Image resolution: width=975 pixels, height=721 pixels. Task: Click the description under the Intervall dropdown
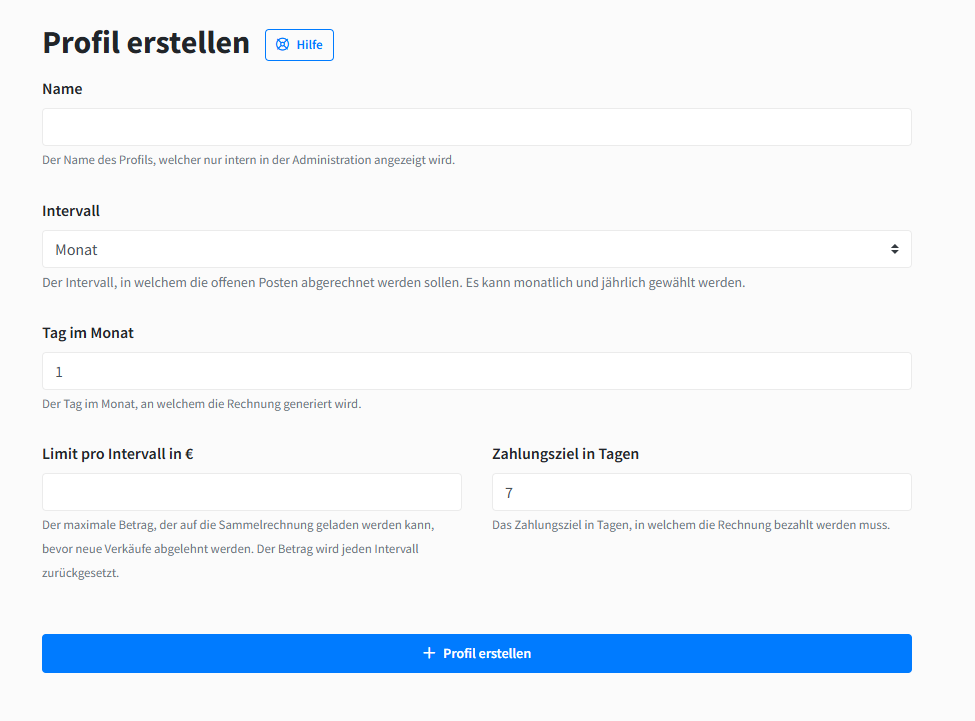click(x=393, y=282)
